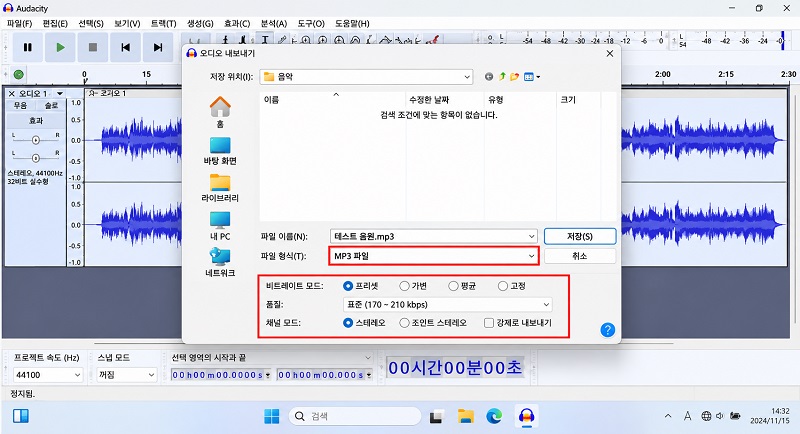Toggle 솔로 on the 오디오 1 track
Screen dimensions: 800x434
pyautogui.click(x=51, y=106)
